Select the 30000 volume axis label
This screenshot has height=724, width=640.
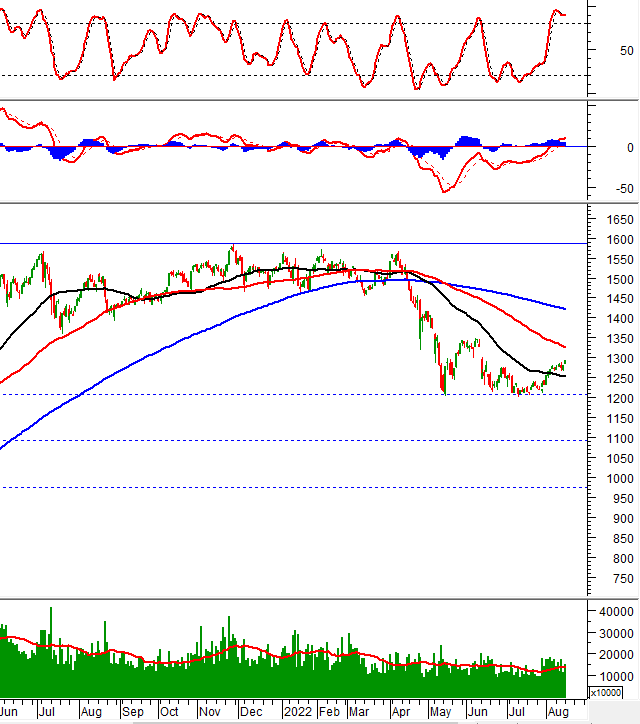[616, 634]
